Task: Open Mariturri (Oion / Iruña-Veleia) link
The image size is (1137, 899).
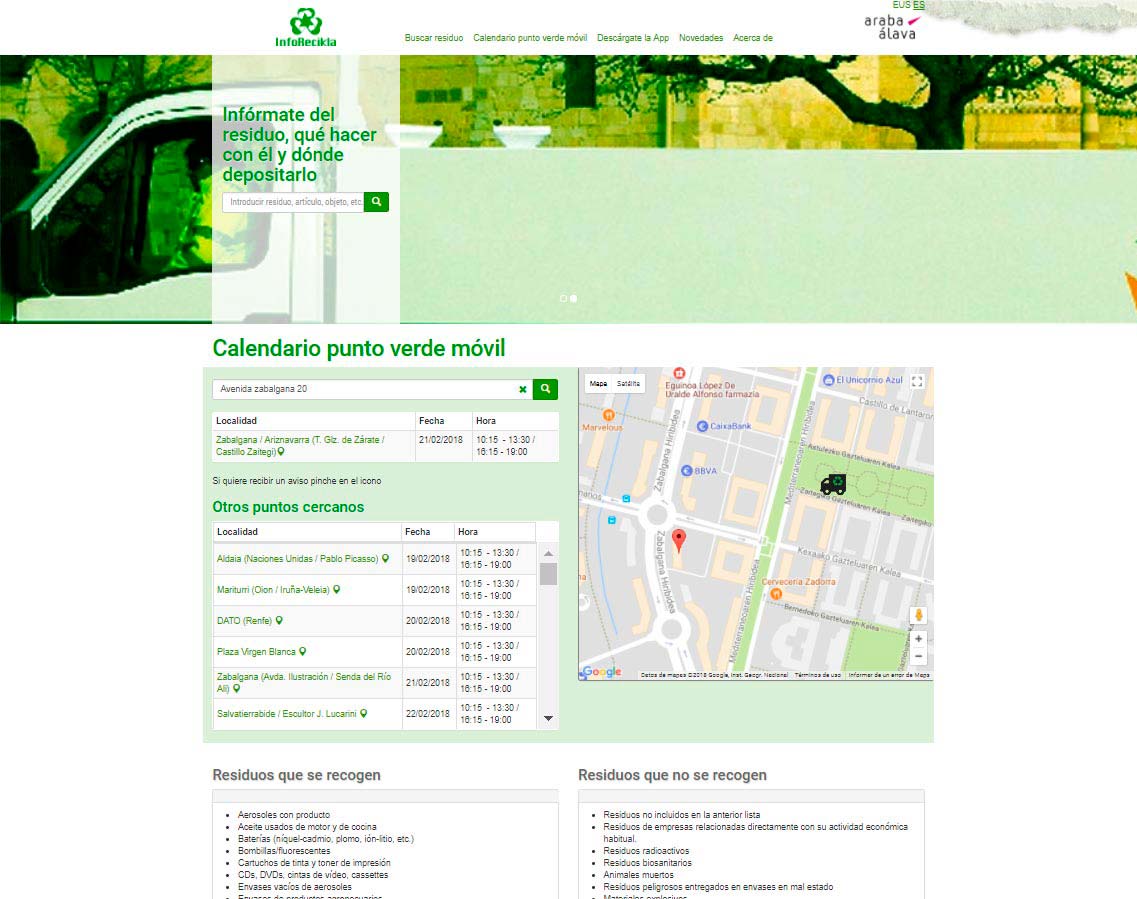Action: [x=273, y=590]
